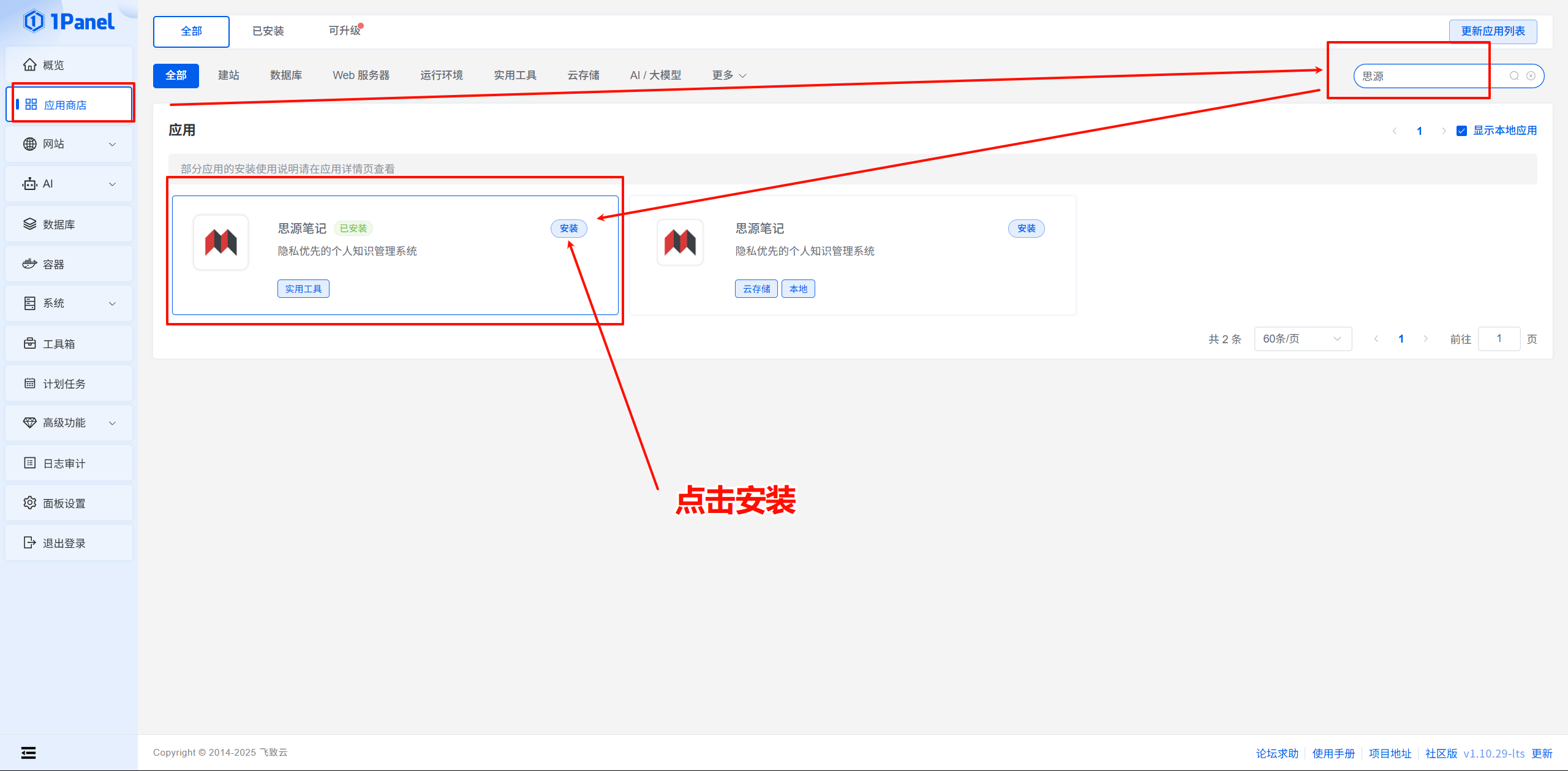Open the Panel Settings gear icon
Viewport: 1568px width, 771px height.
coord(29,503)
